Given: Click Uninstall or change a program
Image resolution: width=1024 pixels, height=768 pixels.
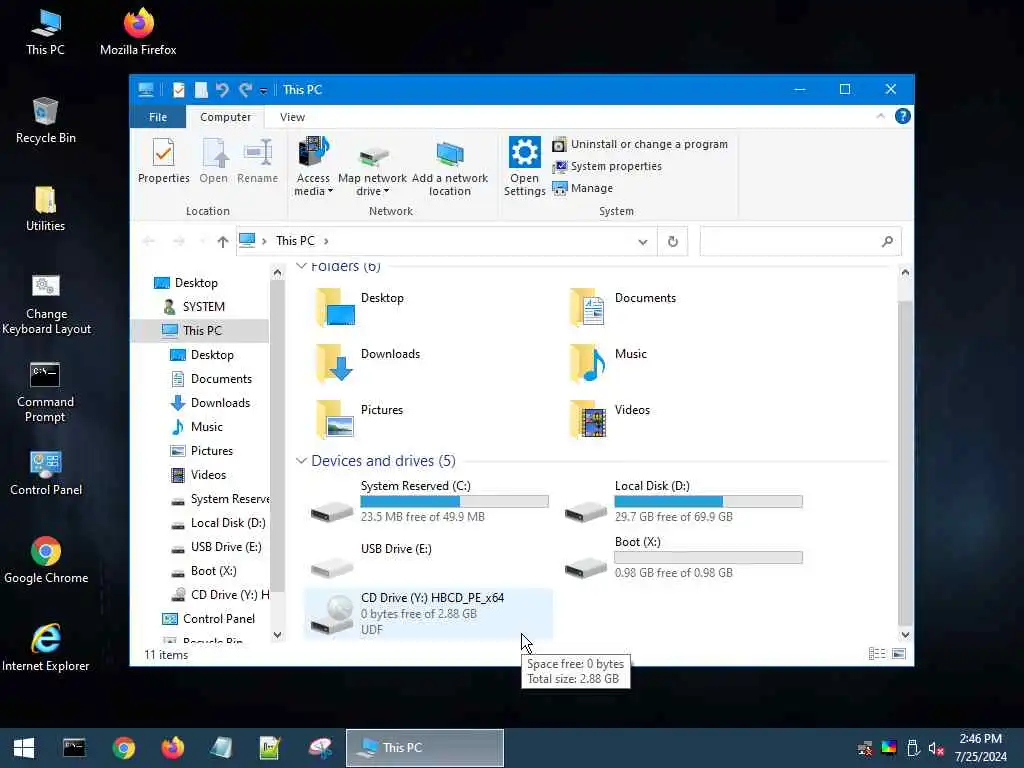Looking at the screenshot, I should click(x=640, y=144).
